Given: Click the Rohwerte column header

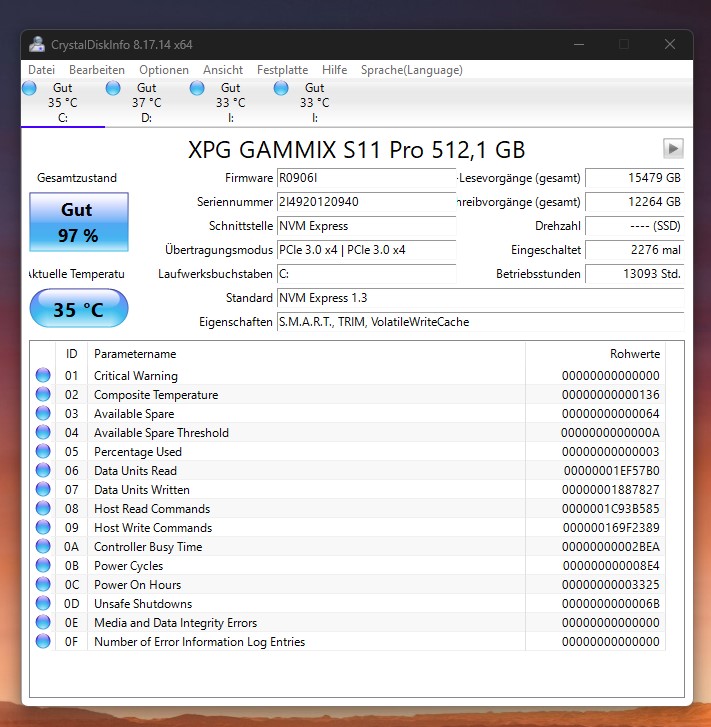Looking at the screenshot, I should pos(595,354).
